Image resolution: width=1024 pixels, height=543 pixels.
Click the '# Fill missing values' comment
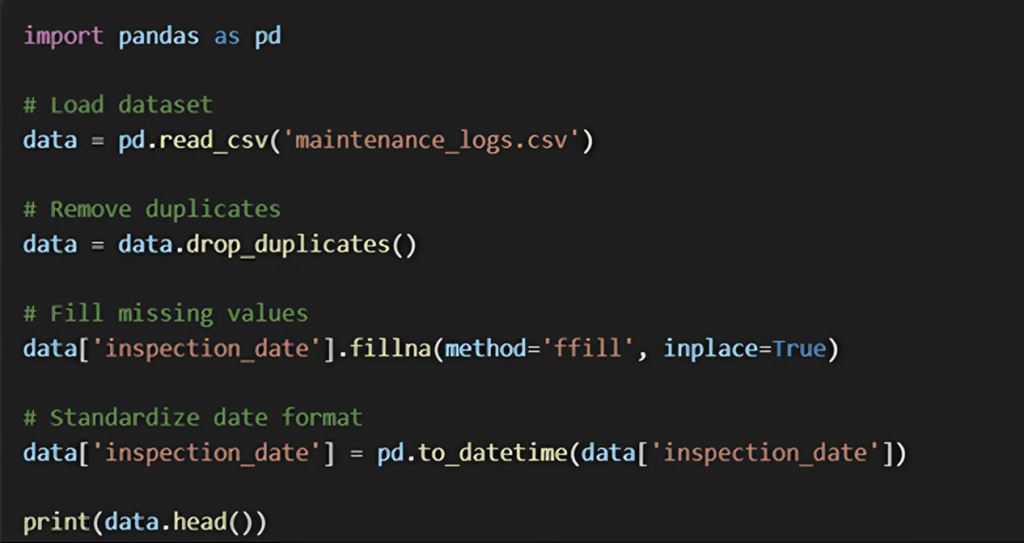tap(166, 314)
